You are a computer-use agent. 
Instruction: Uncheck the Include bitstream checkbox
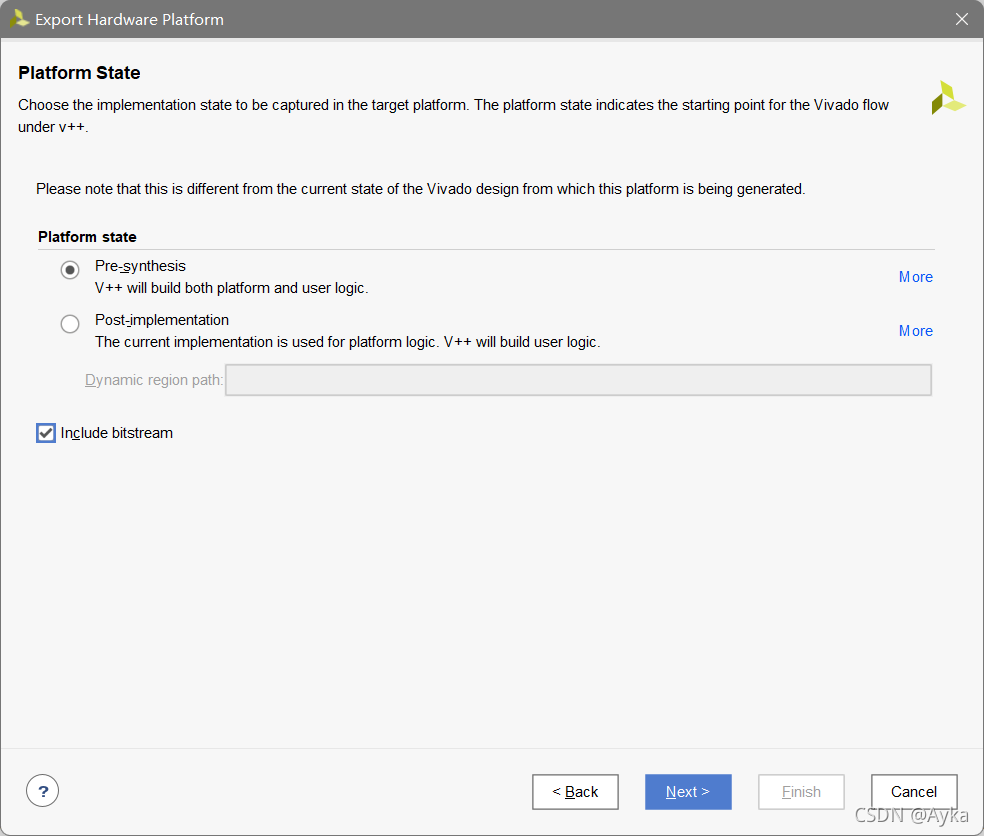(46, 433)
